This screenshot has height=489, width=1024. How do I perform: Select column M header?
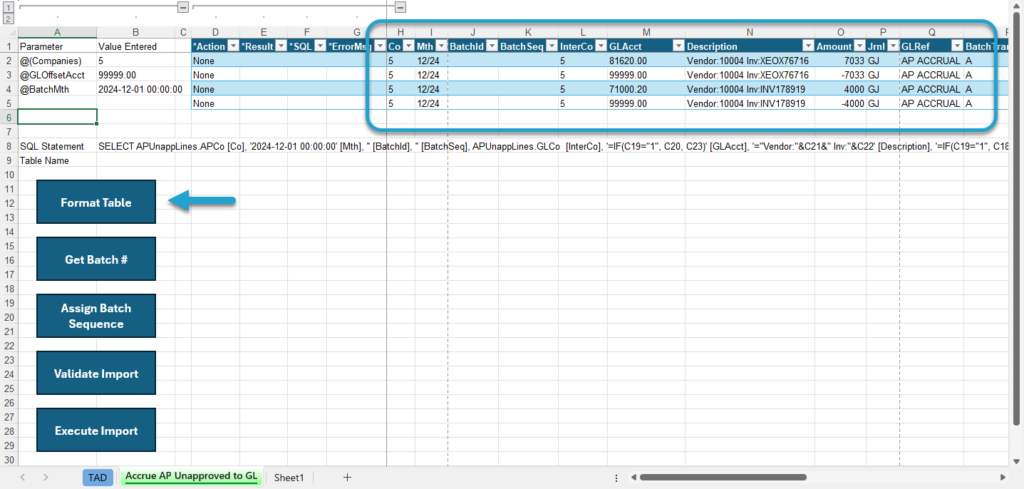646,32
